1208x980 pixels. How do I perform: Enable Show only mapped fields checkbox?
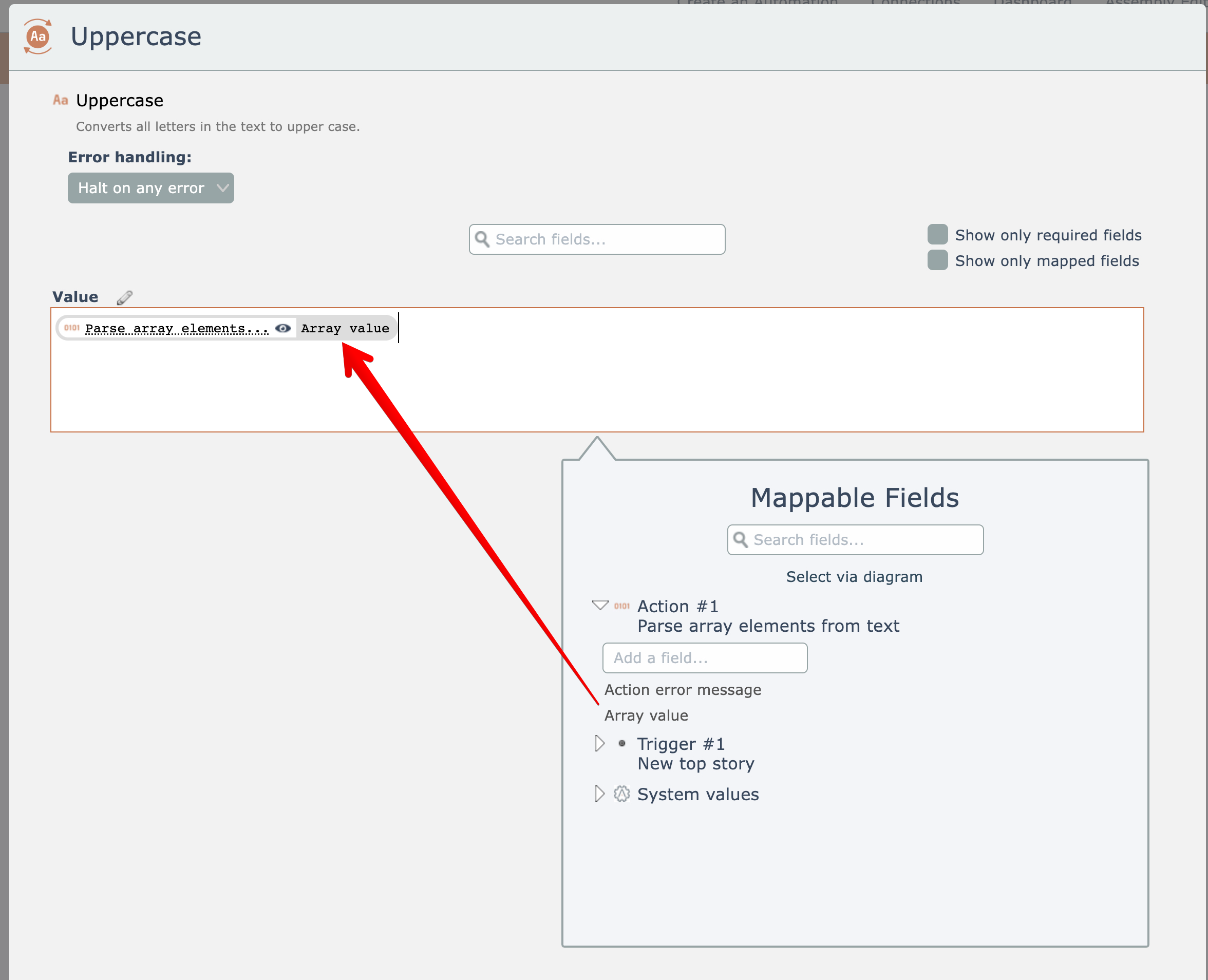(x=937, y=260)
